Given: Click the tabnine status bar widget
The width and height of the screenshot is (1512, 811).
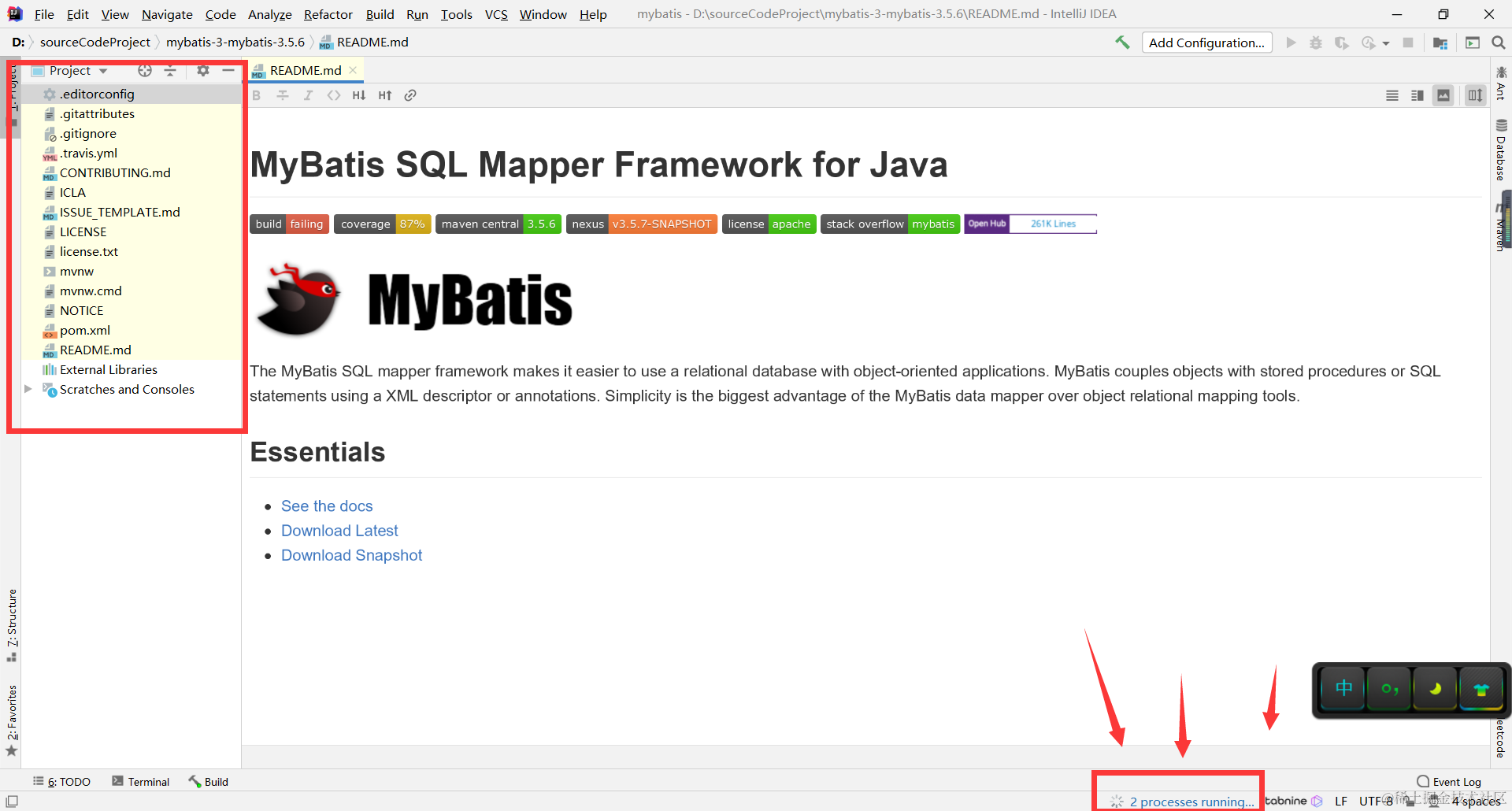Looking at the screenshot, I should click(1294, 801).
